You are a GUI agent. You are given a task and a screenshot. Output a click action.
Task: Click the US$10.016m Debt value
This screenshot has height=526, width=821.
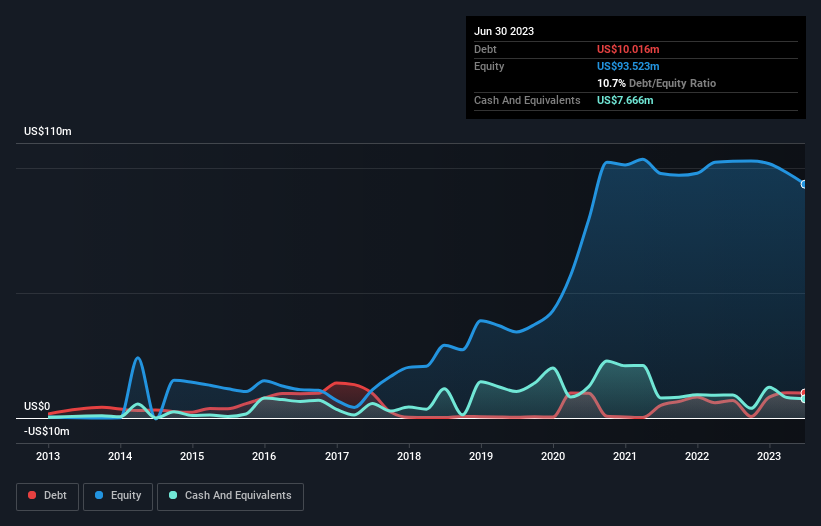pos(628,49)
